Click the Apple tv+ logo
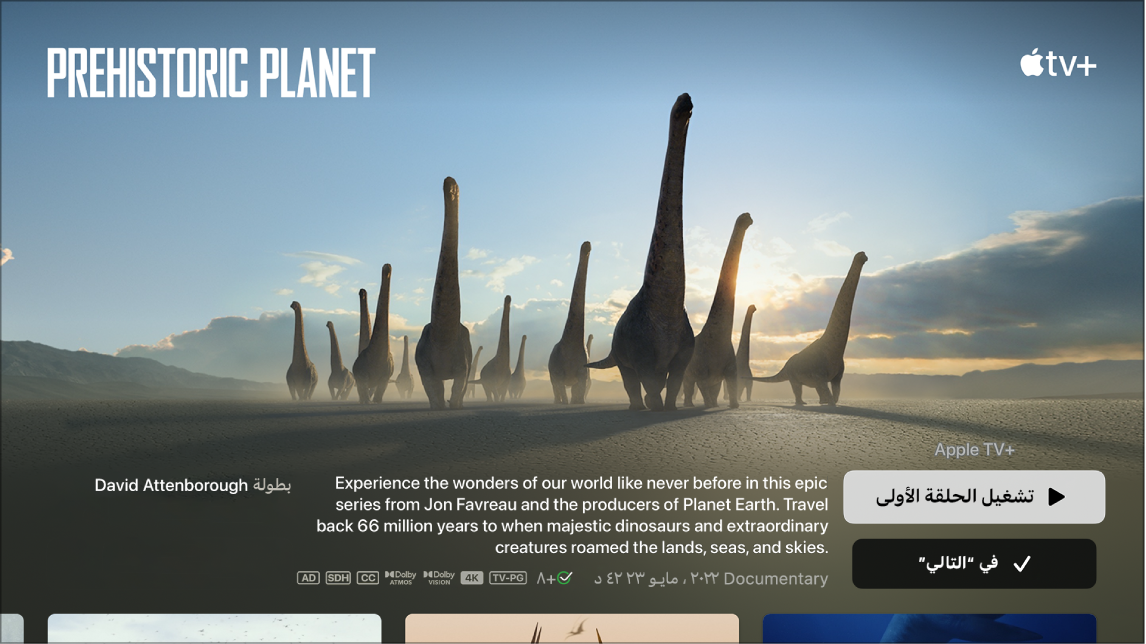 (1058, 64)
